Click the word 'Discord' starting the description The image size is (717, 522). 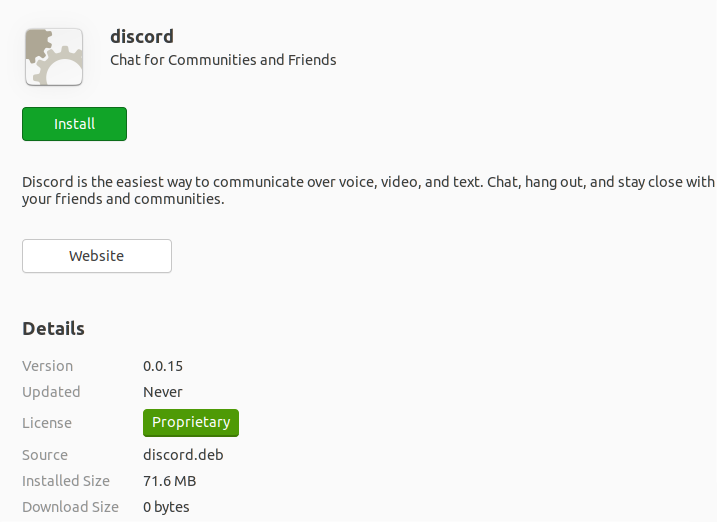tap(49, 182)
